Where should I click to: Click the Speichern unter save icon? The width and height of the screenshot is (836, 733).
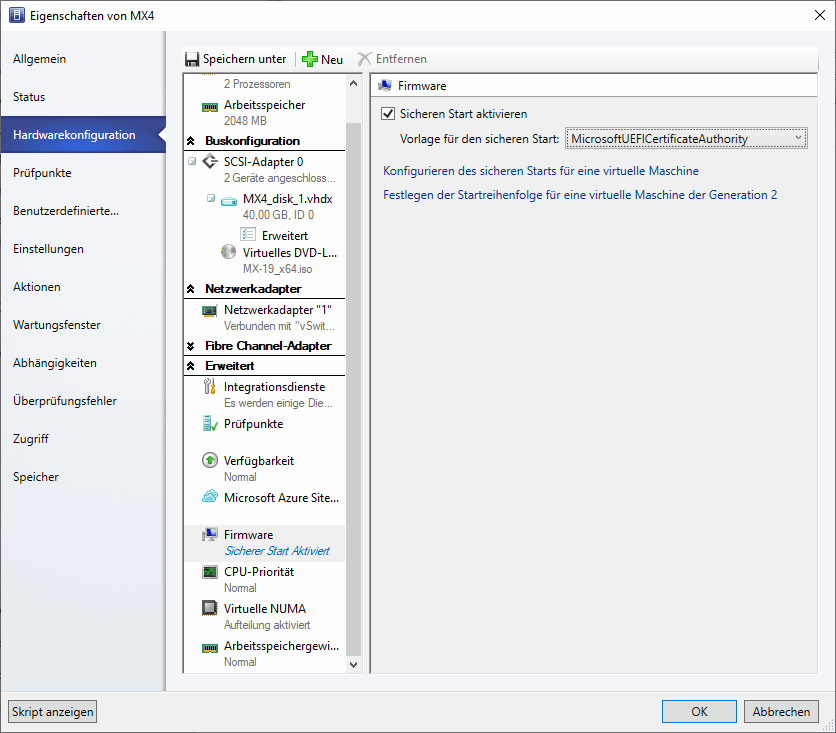(x=191, y=59)
